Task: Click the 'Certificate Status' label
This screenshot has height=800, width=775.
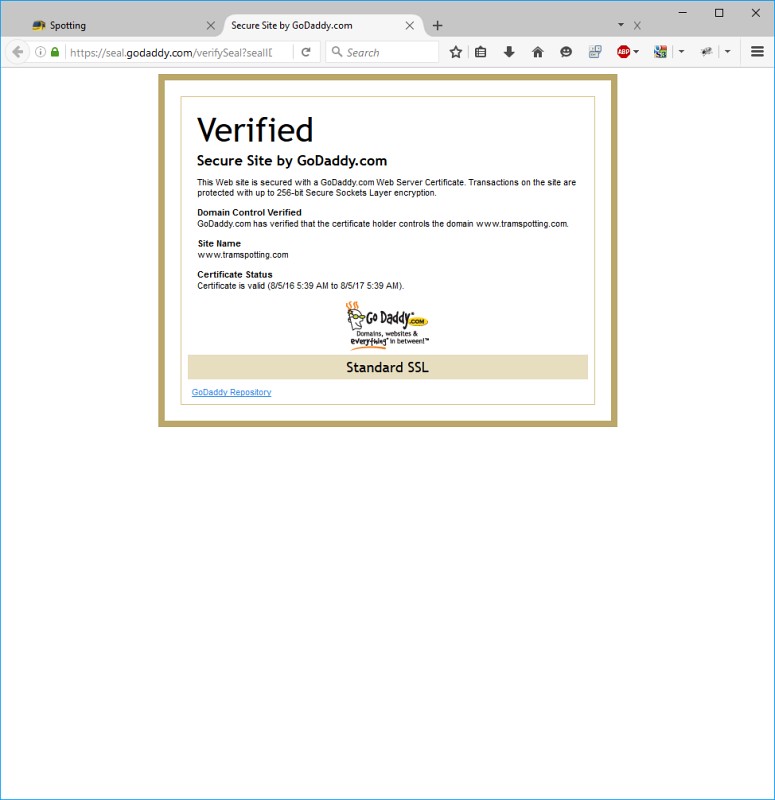Action: pyautogui.click(x=235, y=274)
